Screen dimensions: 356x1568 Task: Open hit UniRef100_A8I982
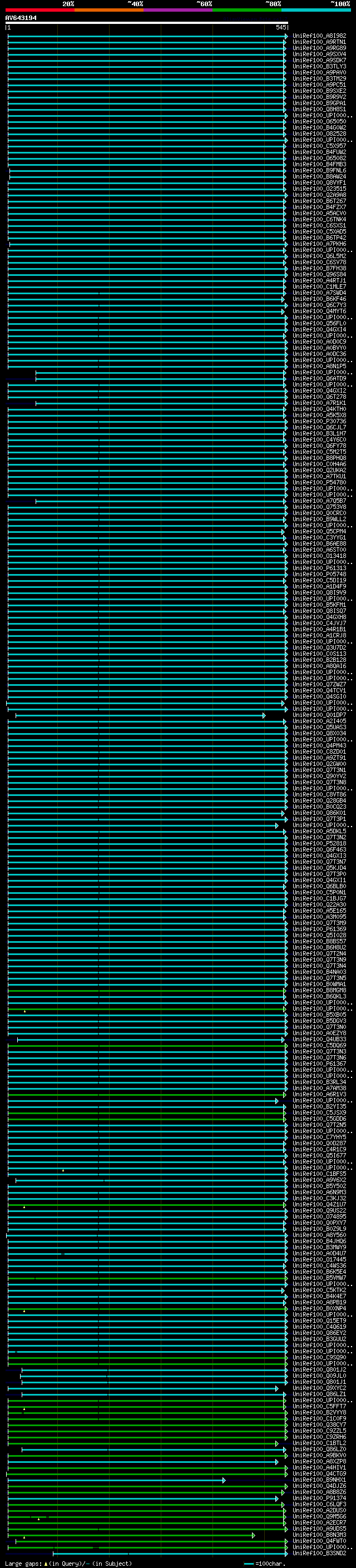pyautogui.click(x=319, y=36)
